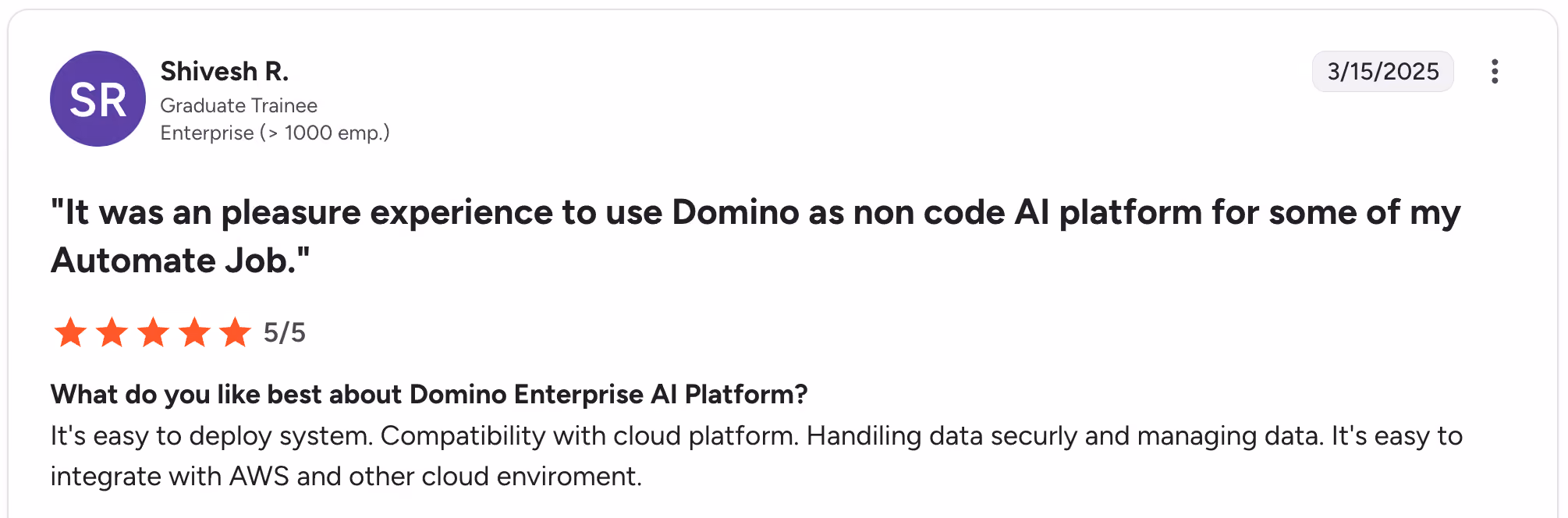Click the 5/5 rating score text
The height and width of the screenshot is (518, 1568).
click(x=285, y=332)
